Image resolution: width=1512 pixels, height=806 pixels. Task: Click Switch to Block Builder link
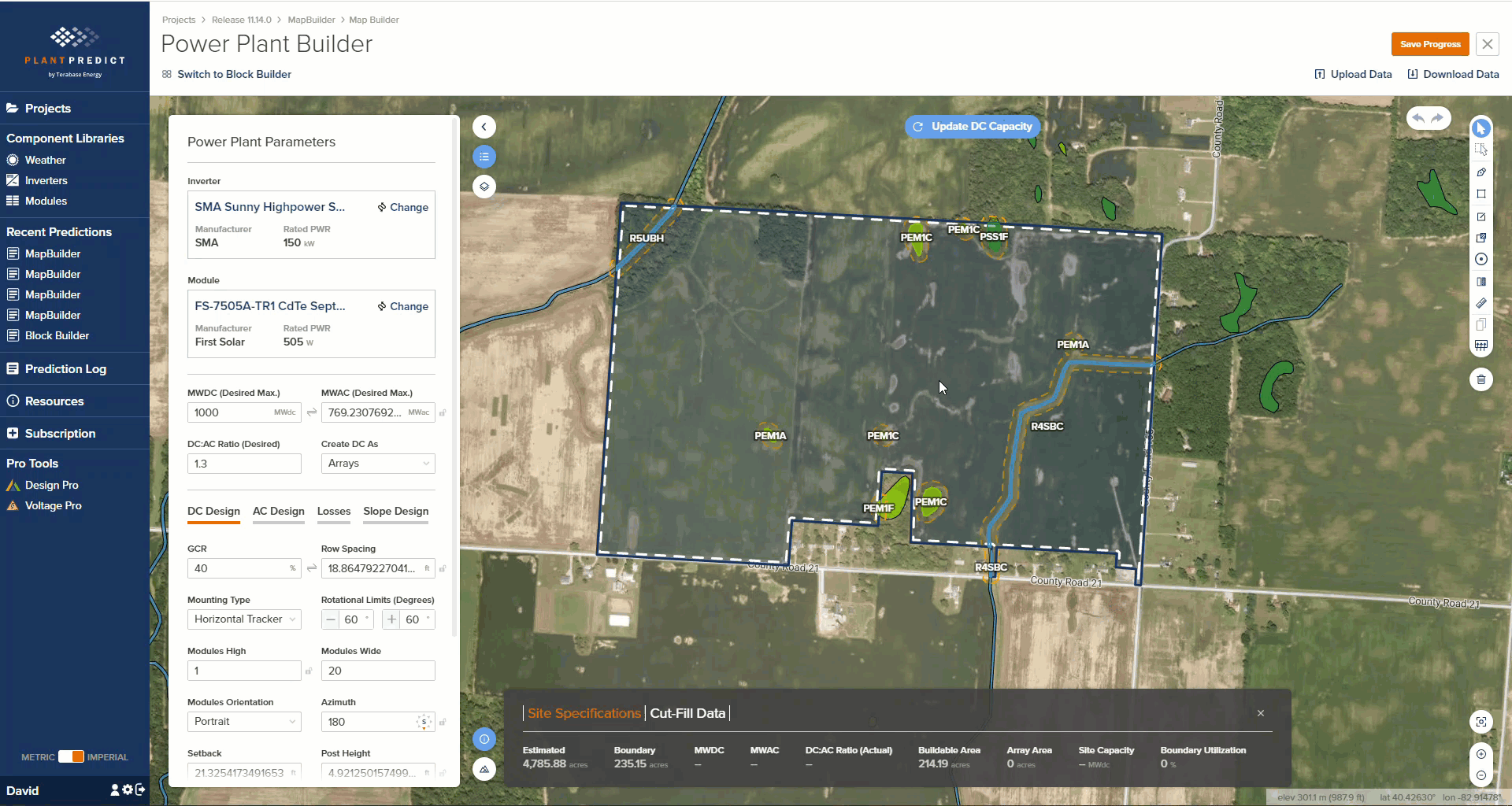coord(234,74)
